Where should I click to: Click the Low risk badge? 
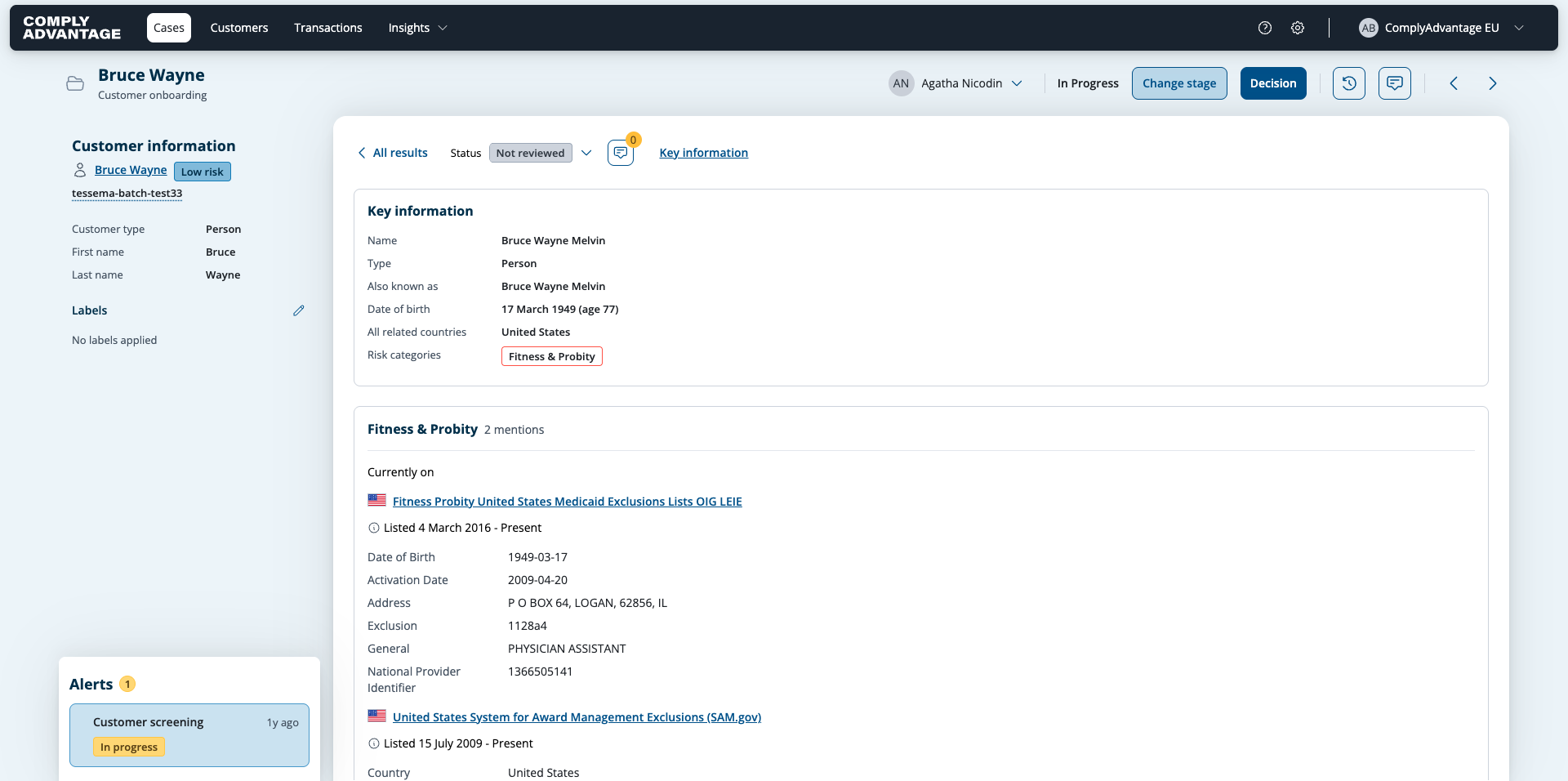pyautogui.click(x=203, y=172)
